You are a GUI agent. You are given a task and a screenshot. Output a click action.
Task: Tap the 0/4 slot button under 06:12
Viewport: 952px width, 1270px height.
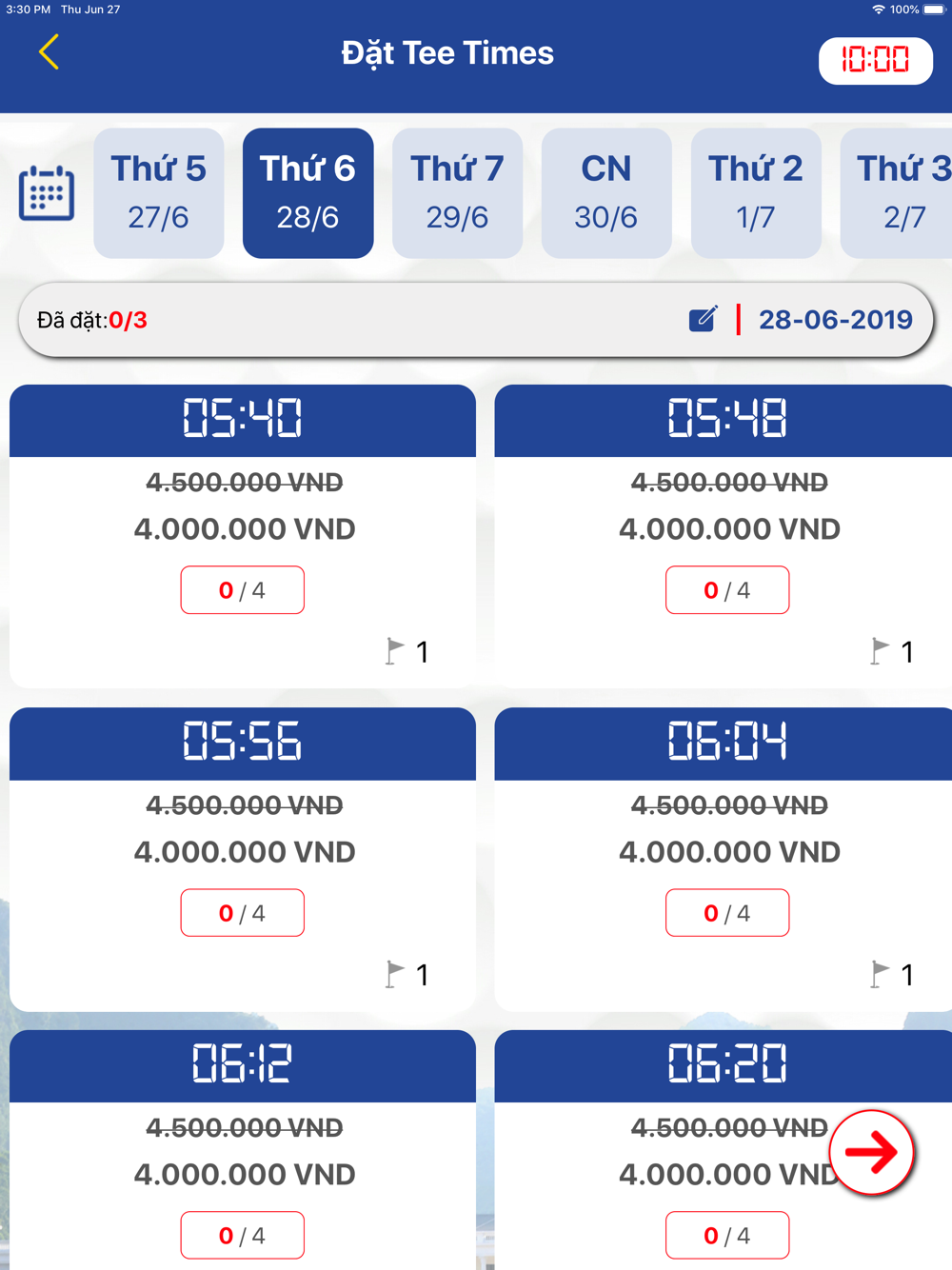pos(243,1235)
